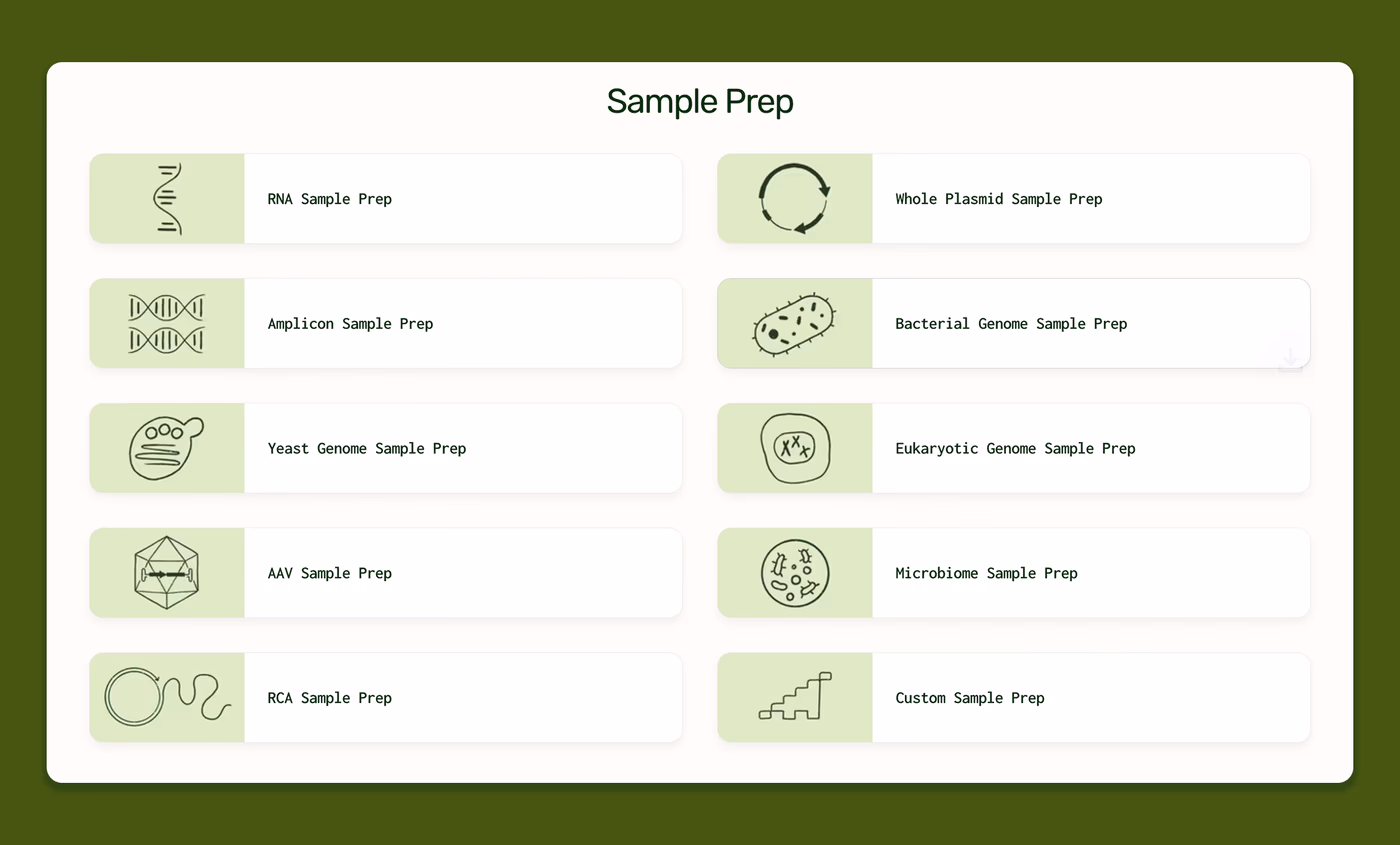Viewport: 1400px width, 845px height.
Task: Click the custom staircase icon
Action: pos(796,697)
